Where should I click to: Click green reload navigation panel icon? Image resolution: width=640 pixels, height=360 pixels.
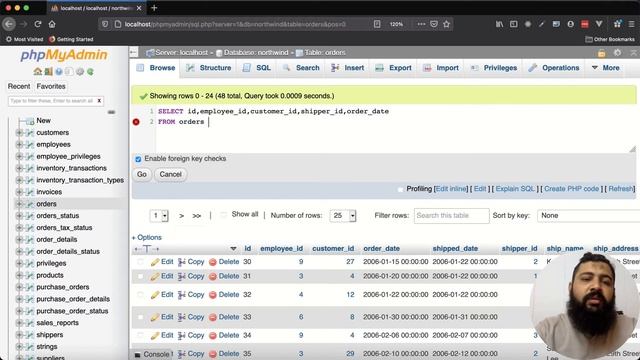[x=90, y=71]
